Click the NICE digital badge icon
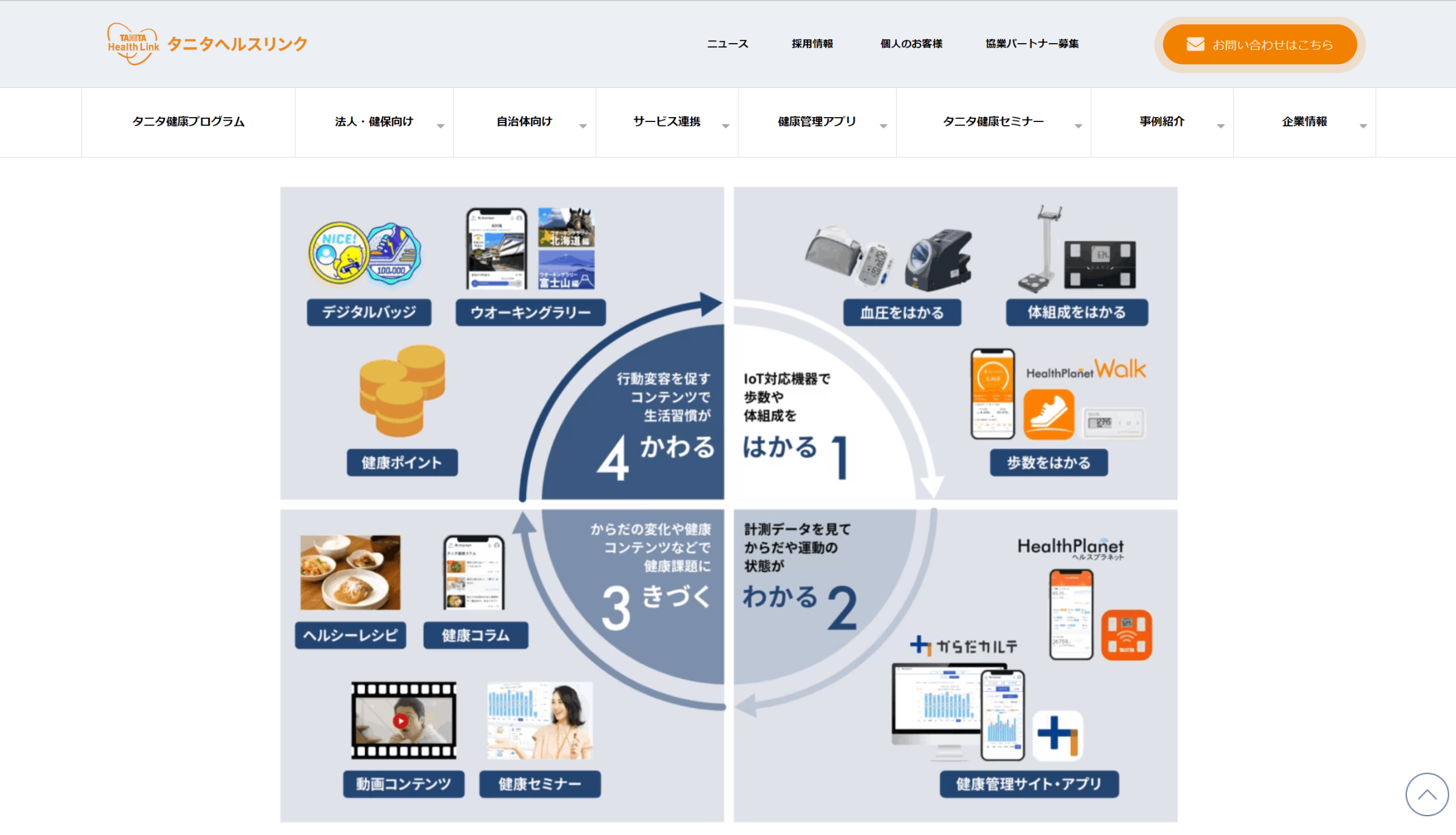Viewport: 1456px width, 835px height. click(339, 254)
